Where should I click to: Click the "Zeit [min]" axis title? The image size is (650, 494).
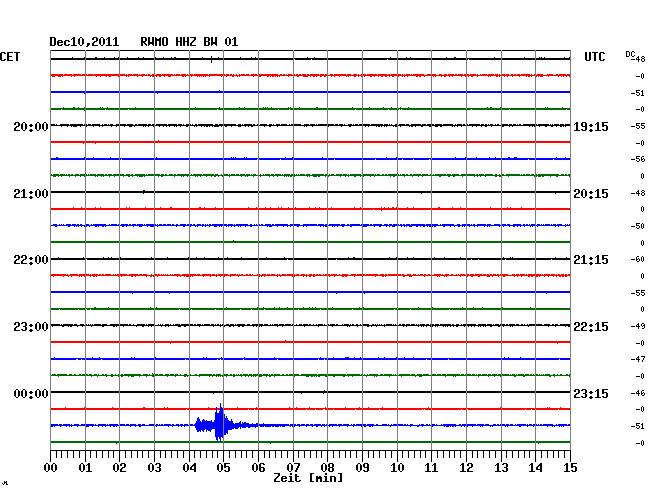308,478
